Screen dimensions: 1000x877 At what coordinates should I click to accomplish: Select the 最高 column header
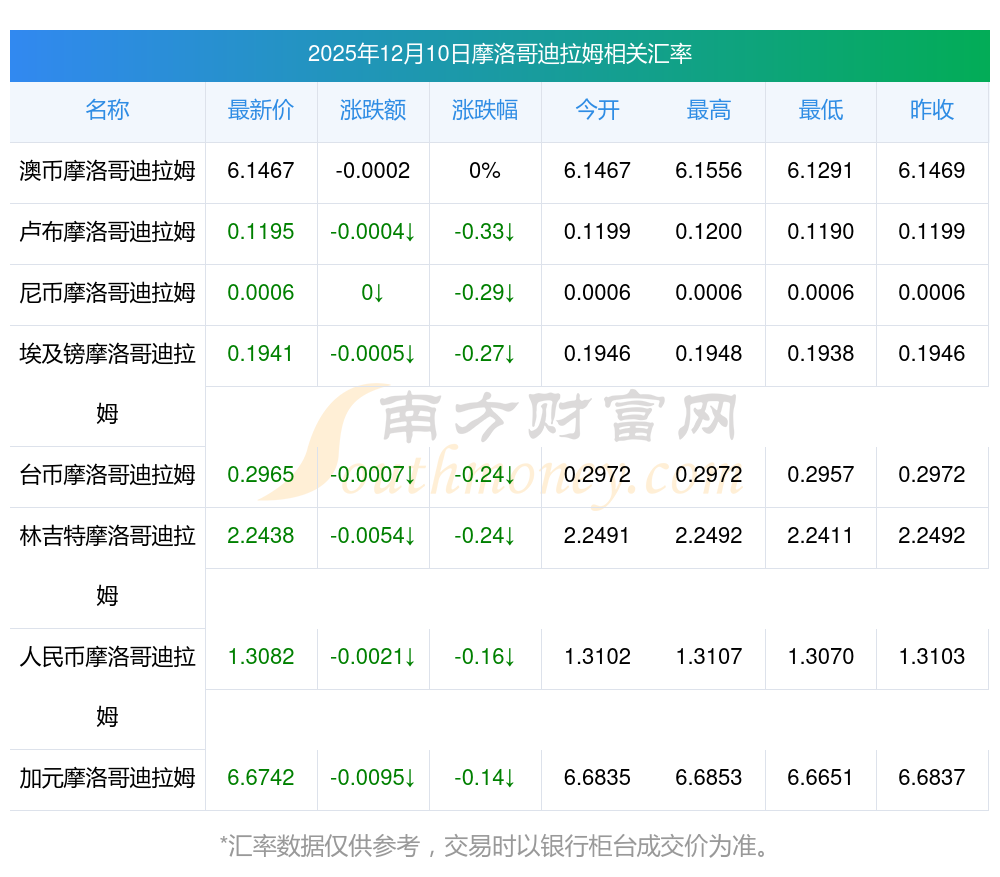(x=709, y=111)
